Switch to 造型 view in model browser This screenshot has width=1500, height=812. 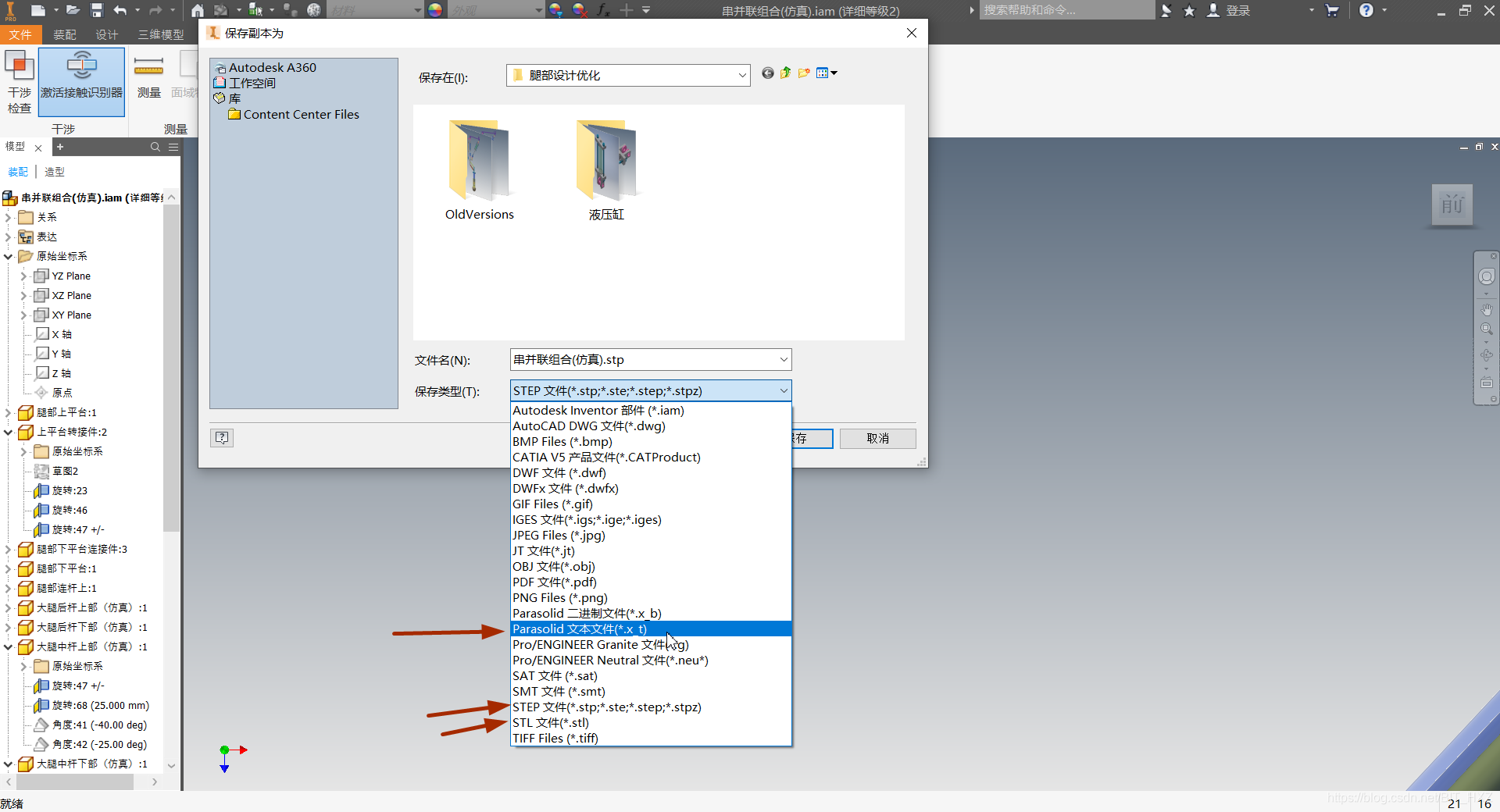[x=54, y=172]
